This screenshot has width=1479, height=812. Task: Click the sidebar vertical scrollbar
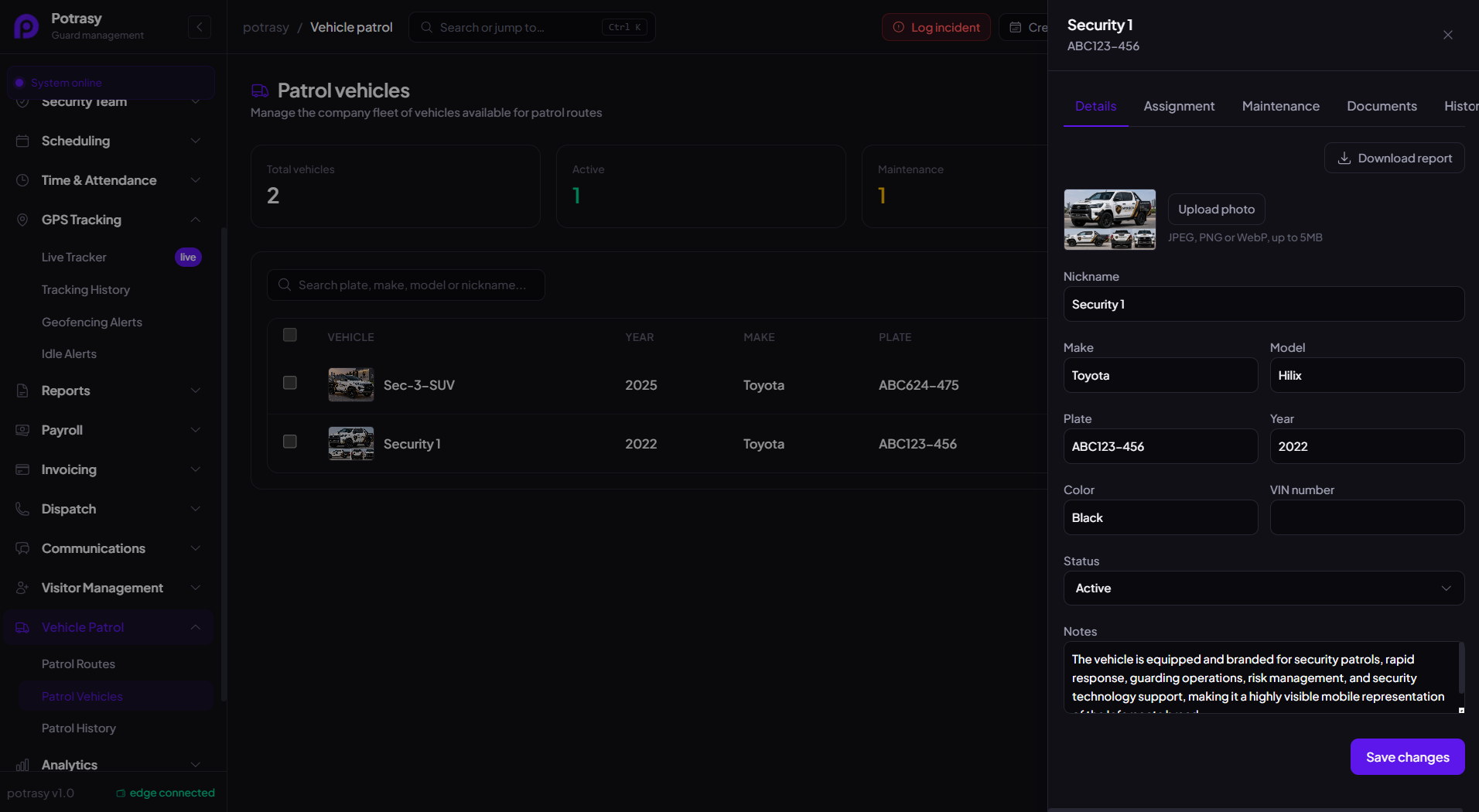(x=224, y=464)
